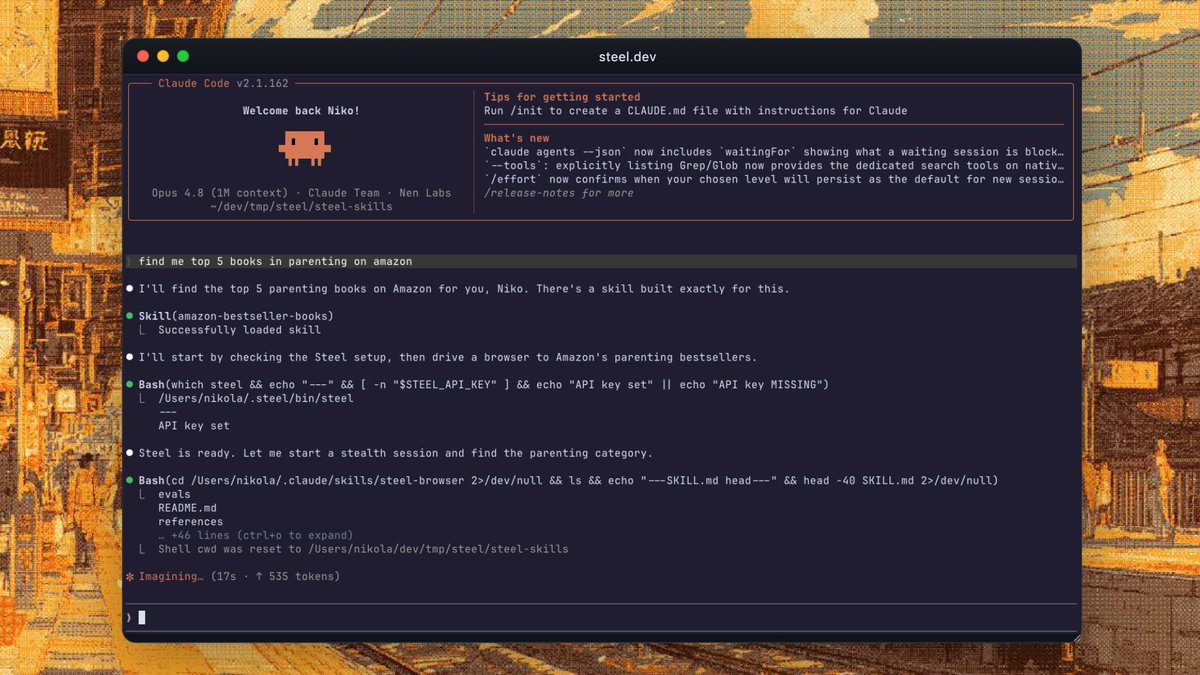The image size is (1200, 675).
Task: Click the 'Run /init to create a CLAUDE.md' line
Action: tap(695, 110)
